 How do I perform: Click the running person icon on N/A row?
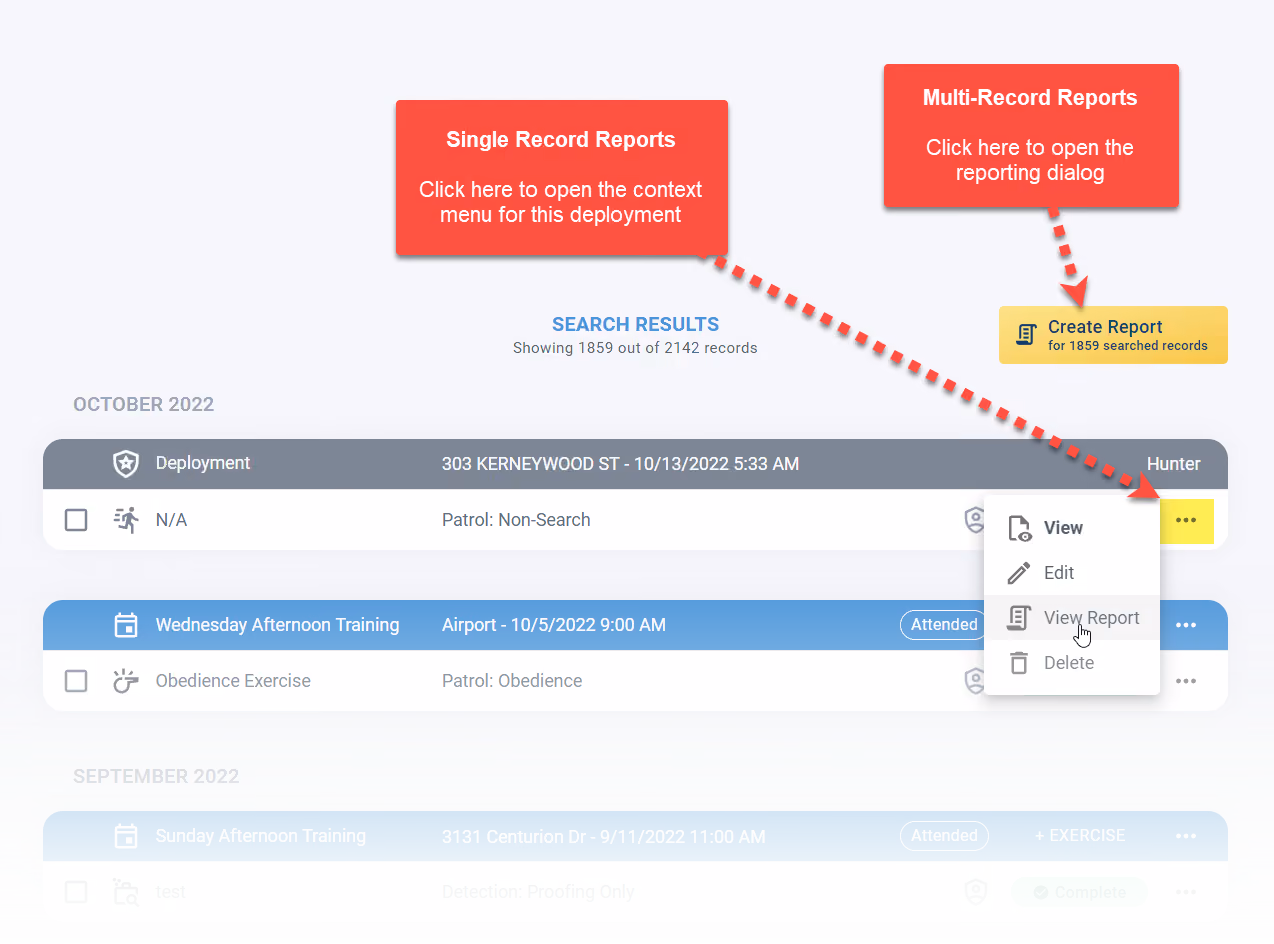(126, 520)
